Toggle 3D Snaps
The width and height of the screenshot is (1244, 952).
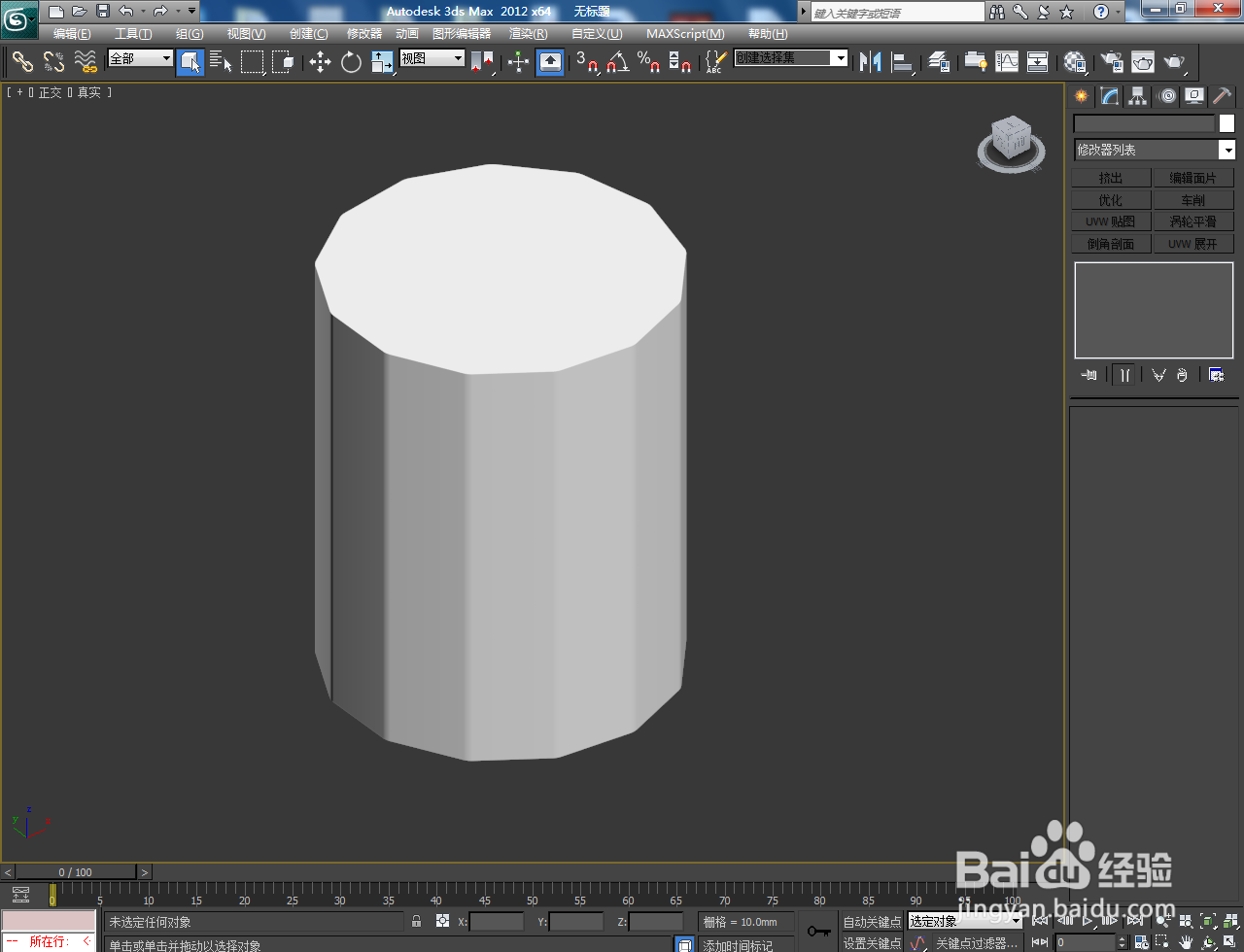coord(587,62)
